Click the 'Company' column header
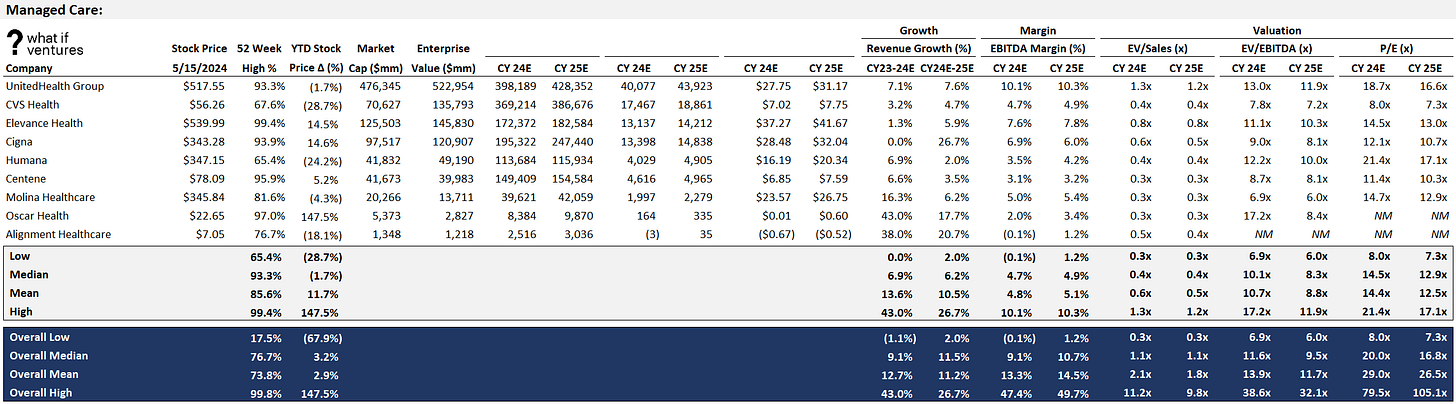 tap(29, 68)
